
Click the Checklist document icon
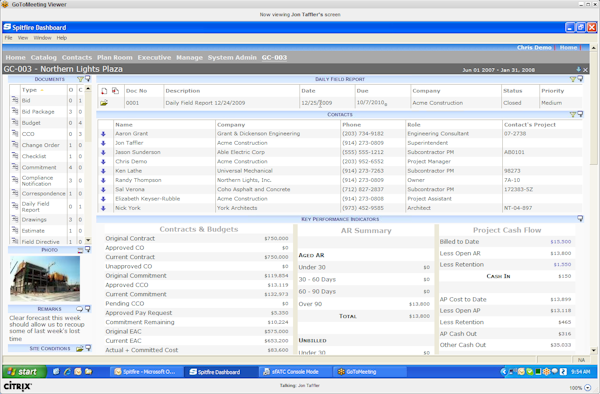pyautogui.click(x=15, y=155)
